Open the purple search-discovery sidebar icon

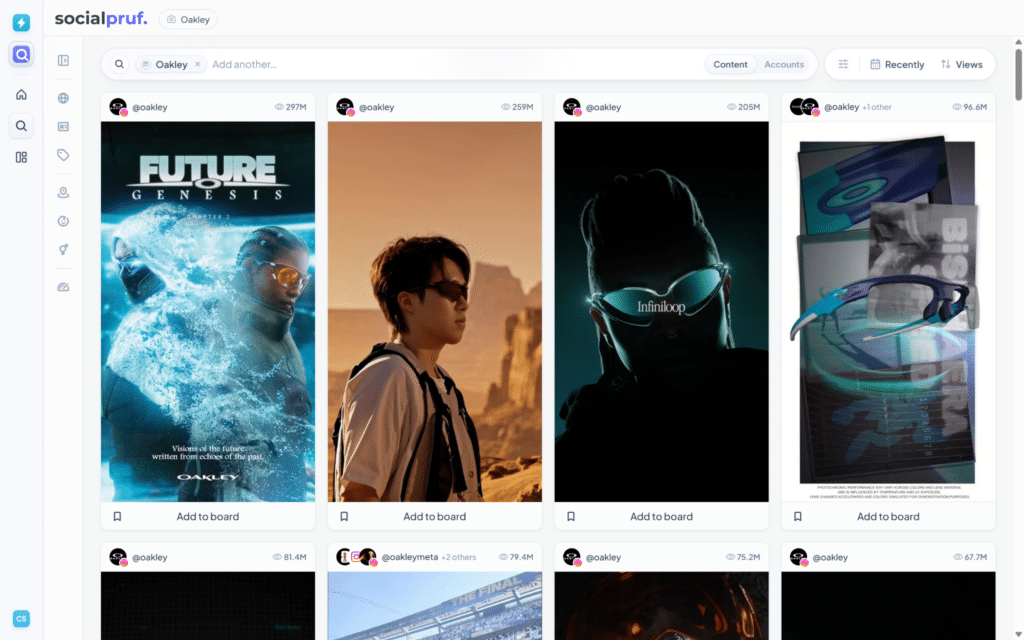(x=21, y=54)
